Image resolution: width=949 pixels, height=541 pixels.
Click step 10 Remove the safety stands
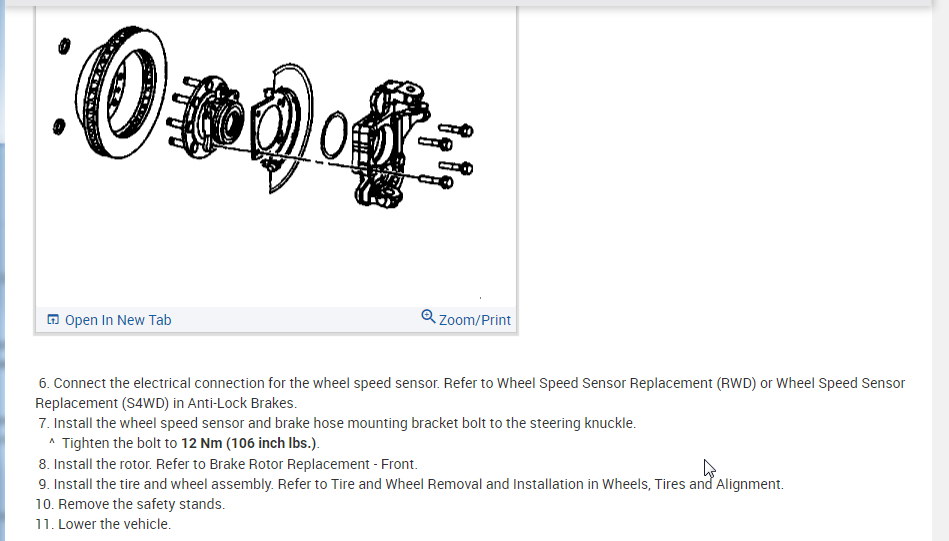[x=130, y=504]
